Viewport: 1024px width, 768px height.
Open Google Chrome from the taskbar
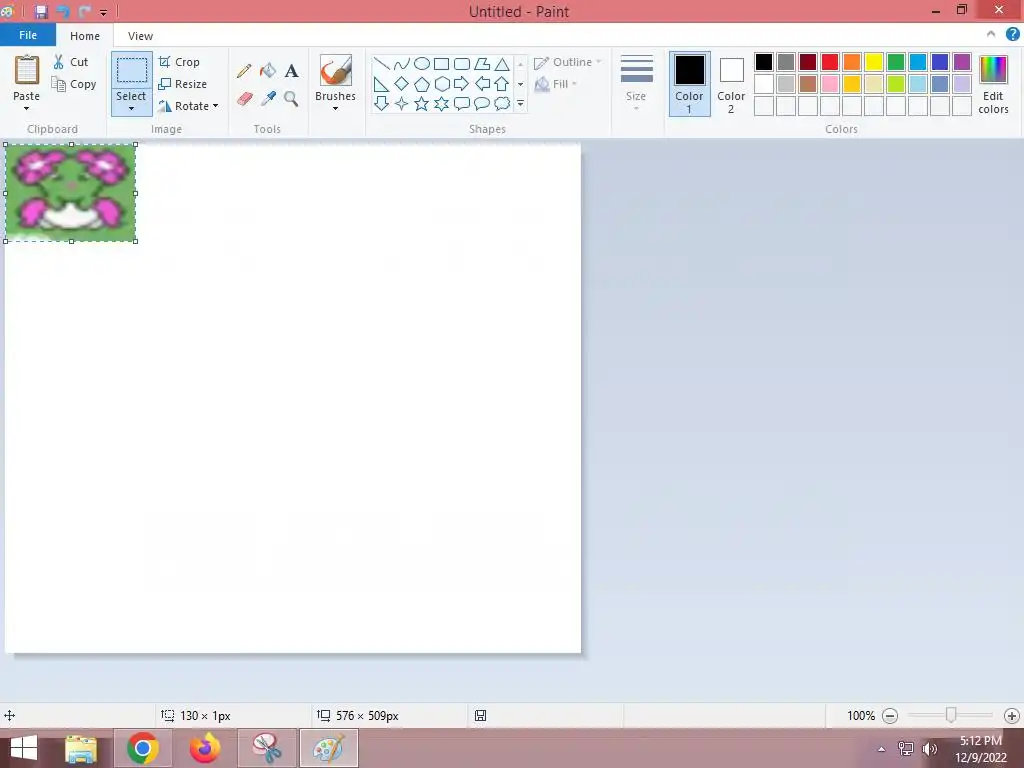click(143, 748)
